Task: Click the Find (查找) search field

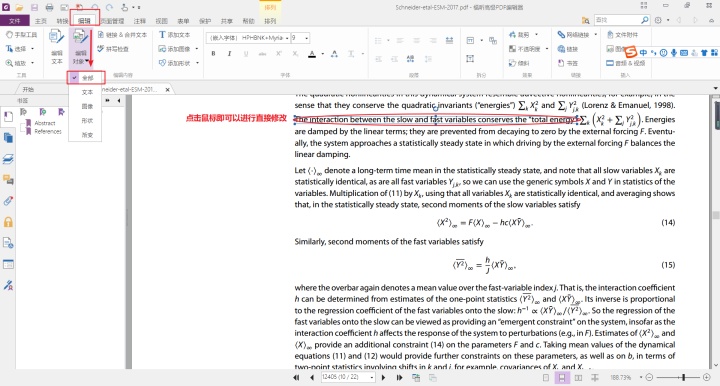Action: point(622,20)
